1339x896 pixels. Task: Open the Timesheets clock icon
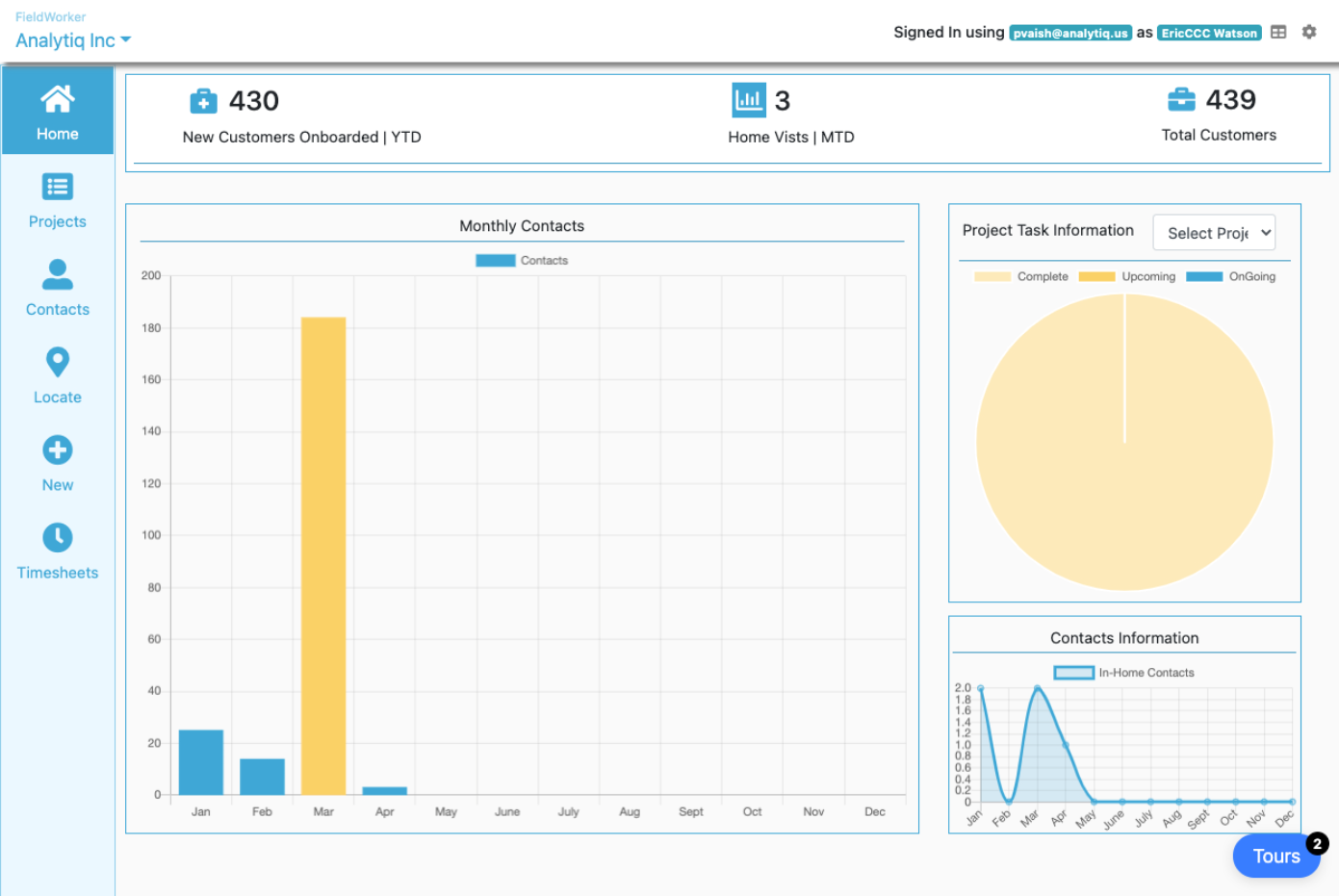click(58, 537)
